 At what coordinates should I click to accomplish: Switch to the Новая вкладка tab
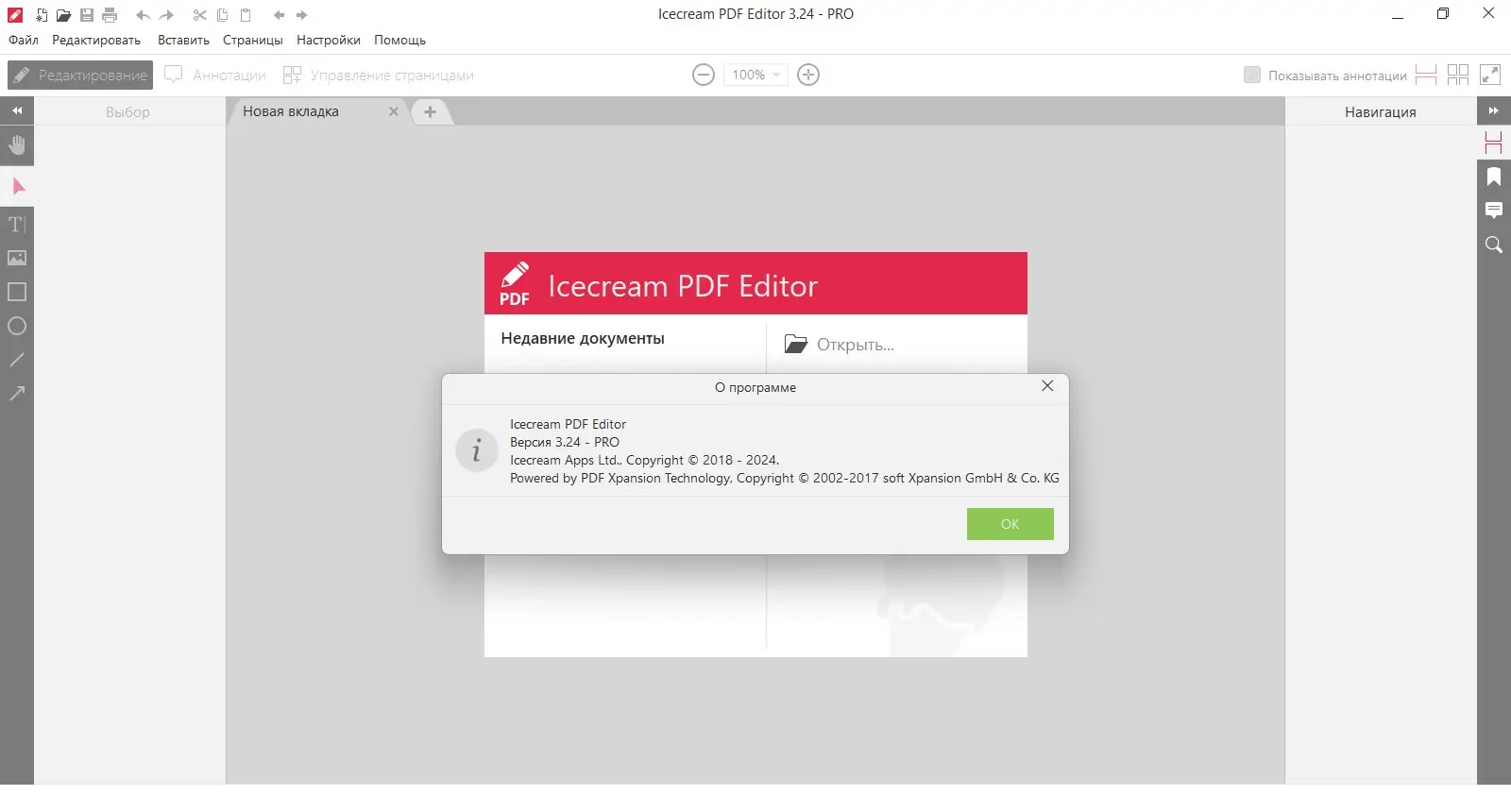pyautogui.click(x=291, y=111)
